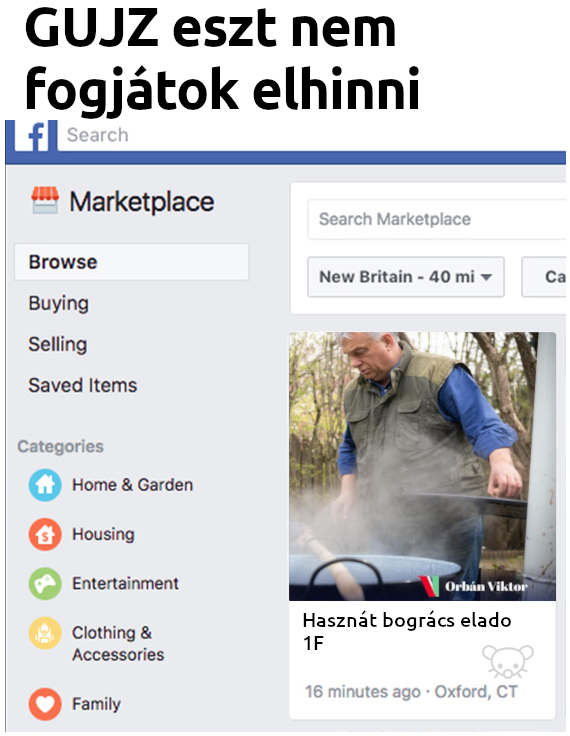570x736 pixels.
Task: Focus the Search Marketplace field
Action: [437, 219]
